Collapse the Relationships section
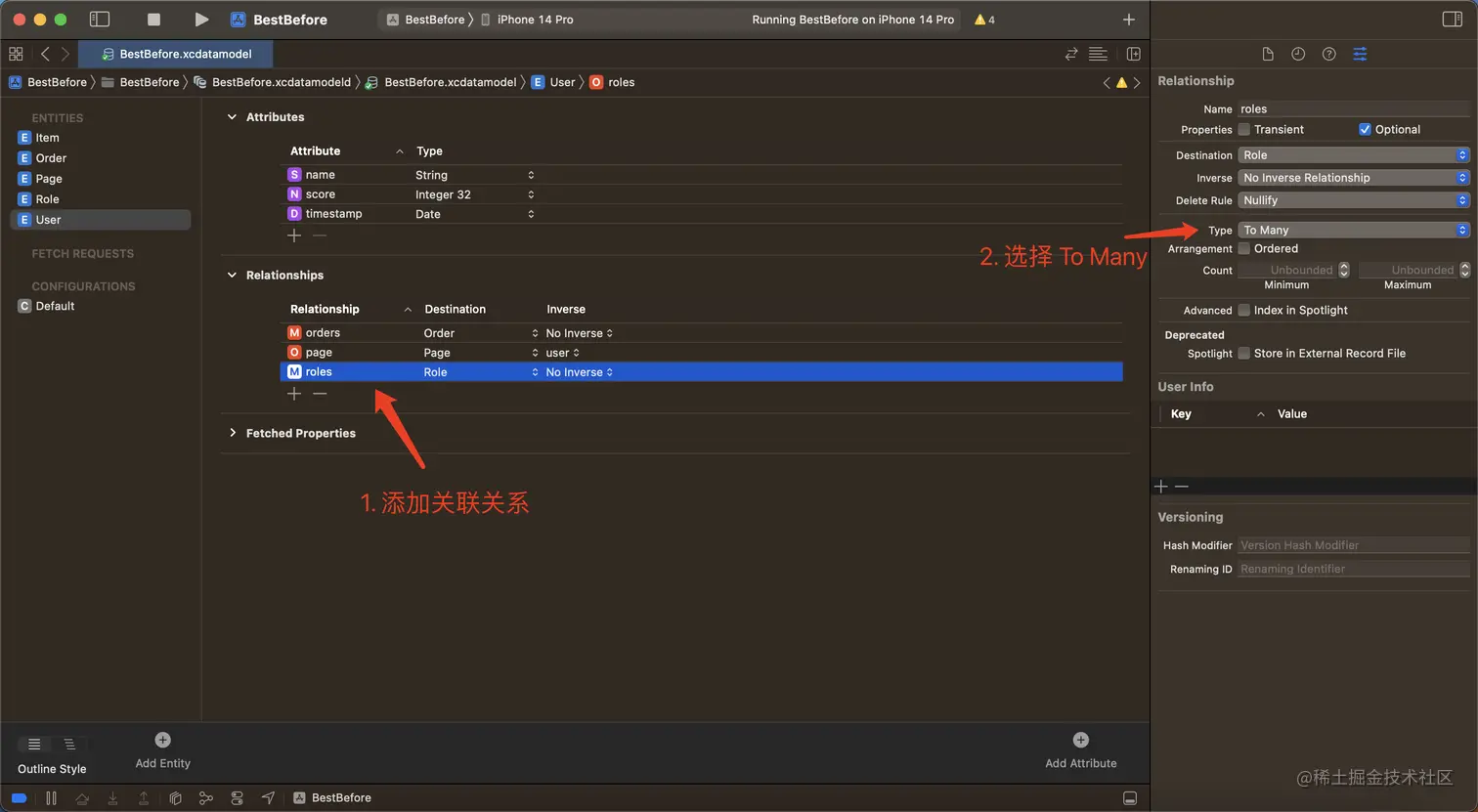 232,275
